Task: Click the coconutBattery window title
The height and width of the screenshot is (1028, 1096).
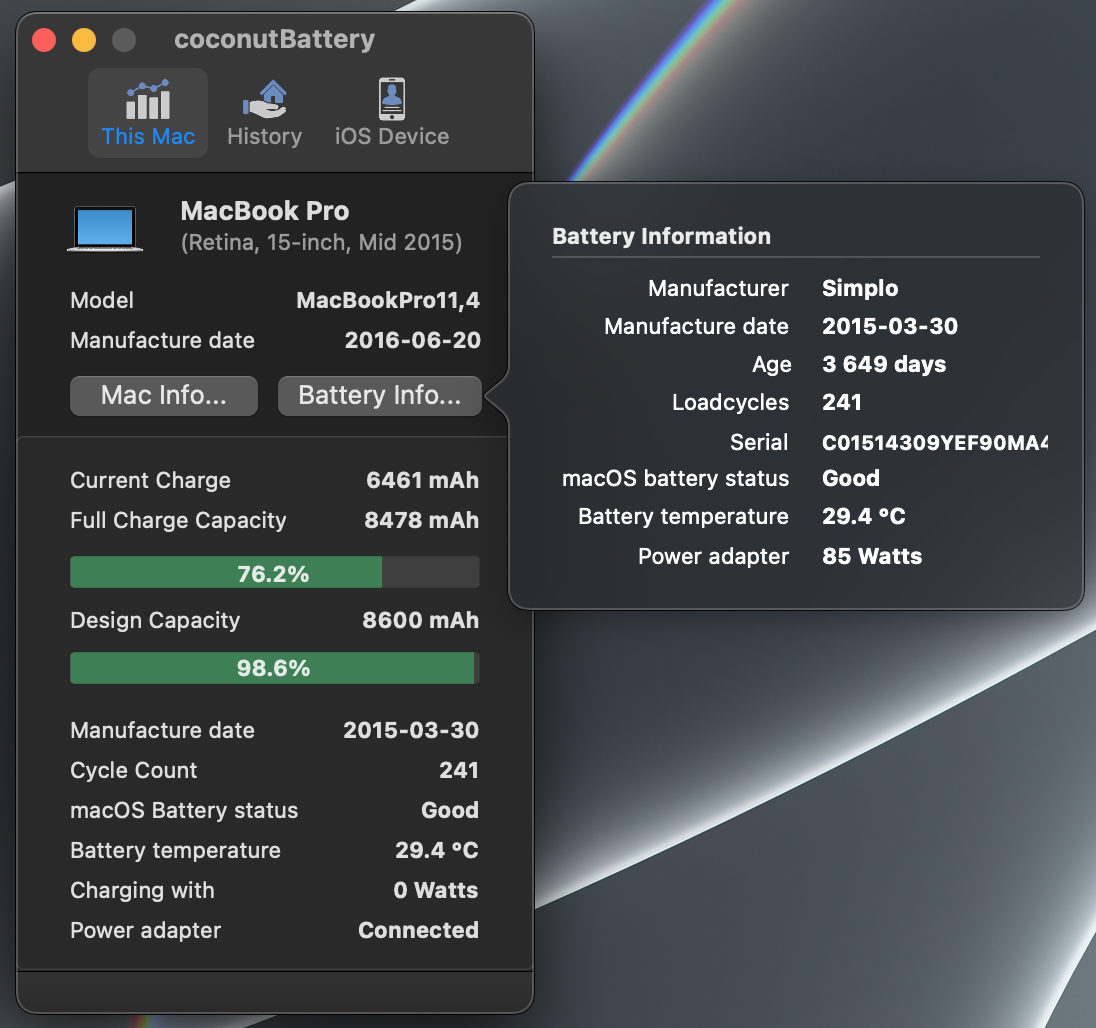Action: [275, 39]
